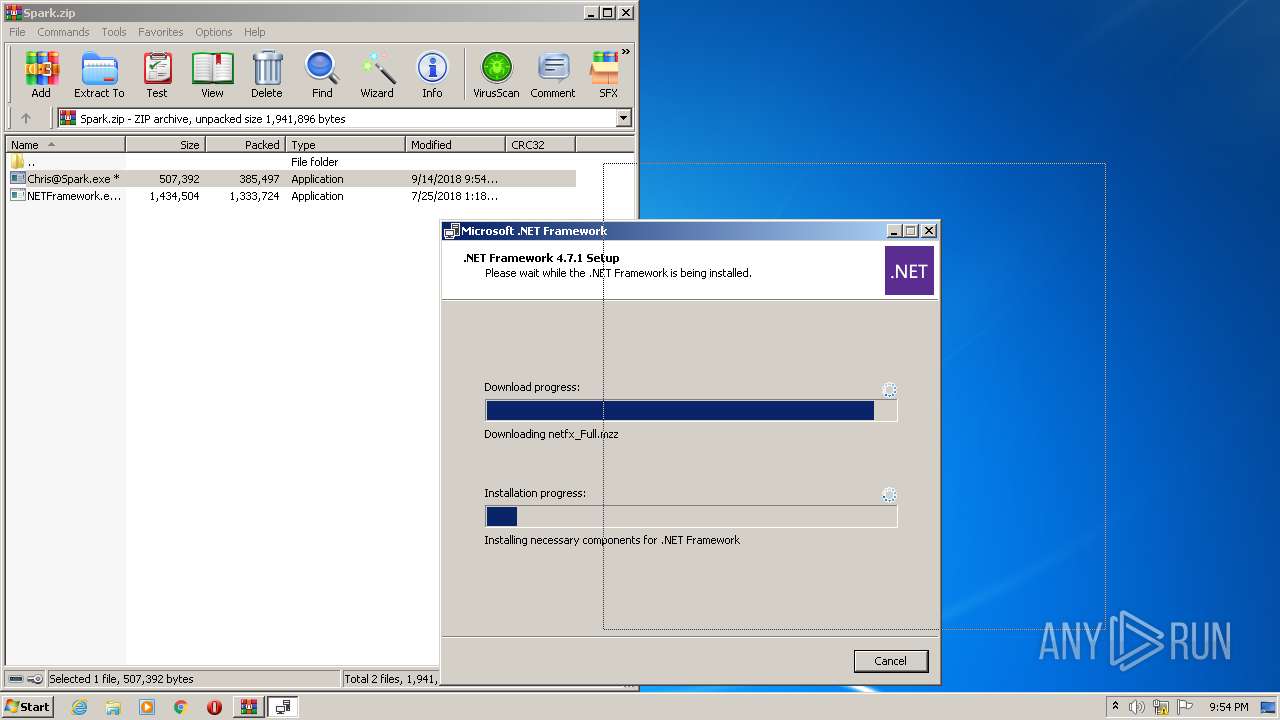The width and height of the screenshot is (1280, 720).
Task: Click the Download progress bar
Action: (691, 411)
